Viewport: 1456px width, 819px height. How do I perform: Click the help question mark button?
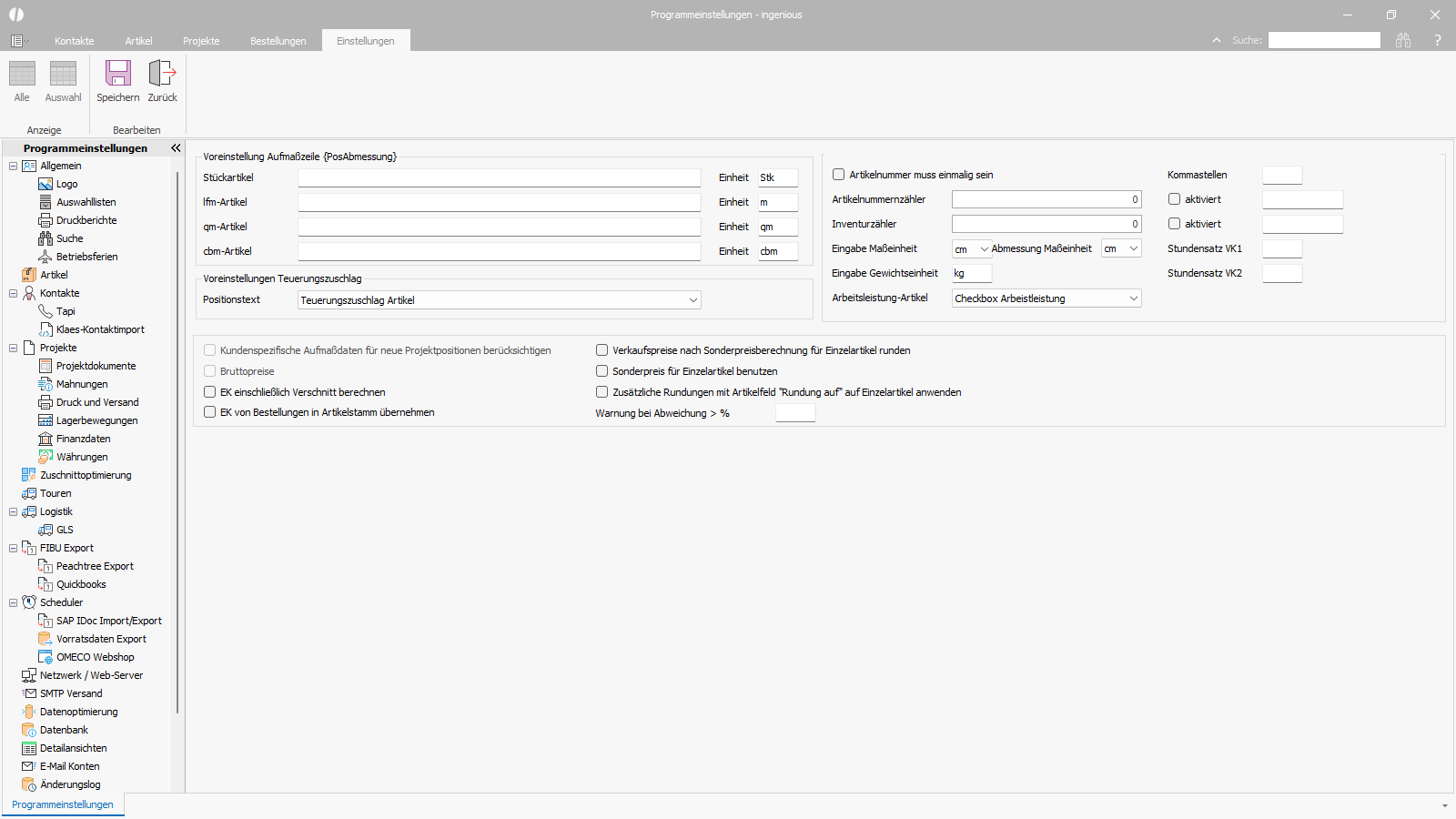click(x=1438, y=40)
